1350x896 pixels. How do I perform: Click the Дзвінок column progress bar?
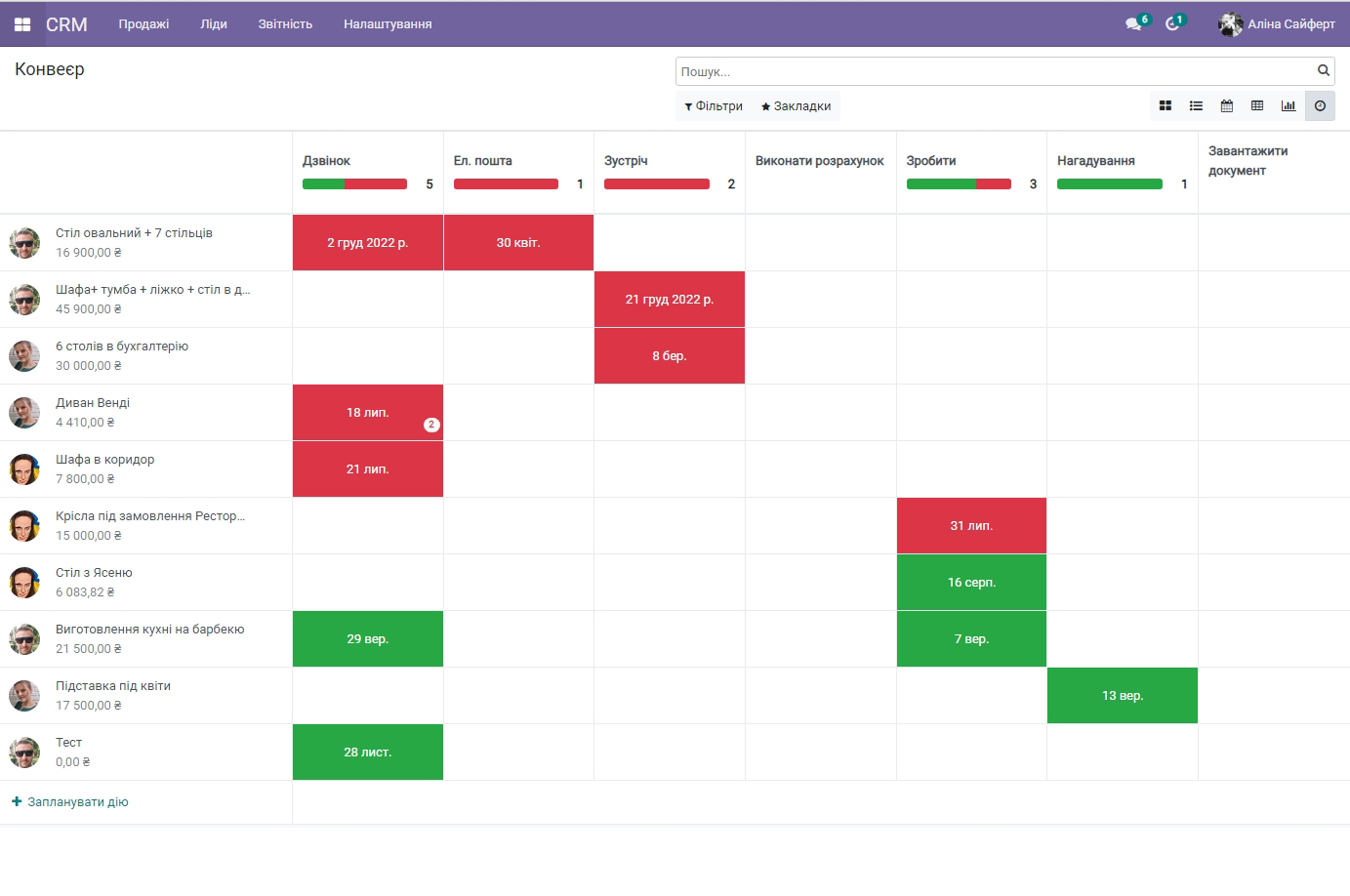click(x=354, y=184)
